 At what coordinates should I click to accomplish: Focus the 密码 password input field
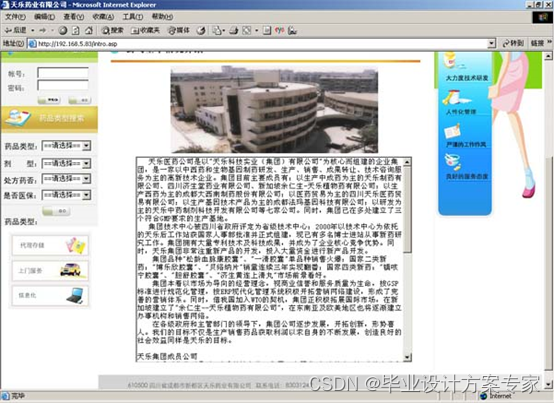pos(63,86)
